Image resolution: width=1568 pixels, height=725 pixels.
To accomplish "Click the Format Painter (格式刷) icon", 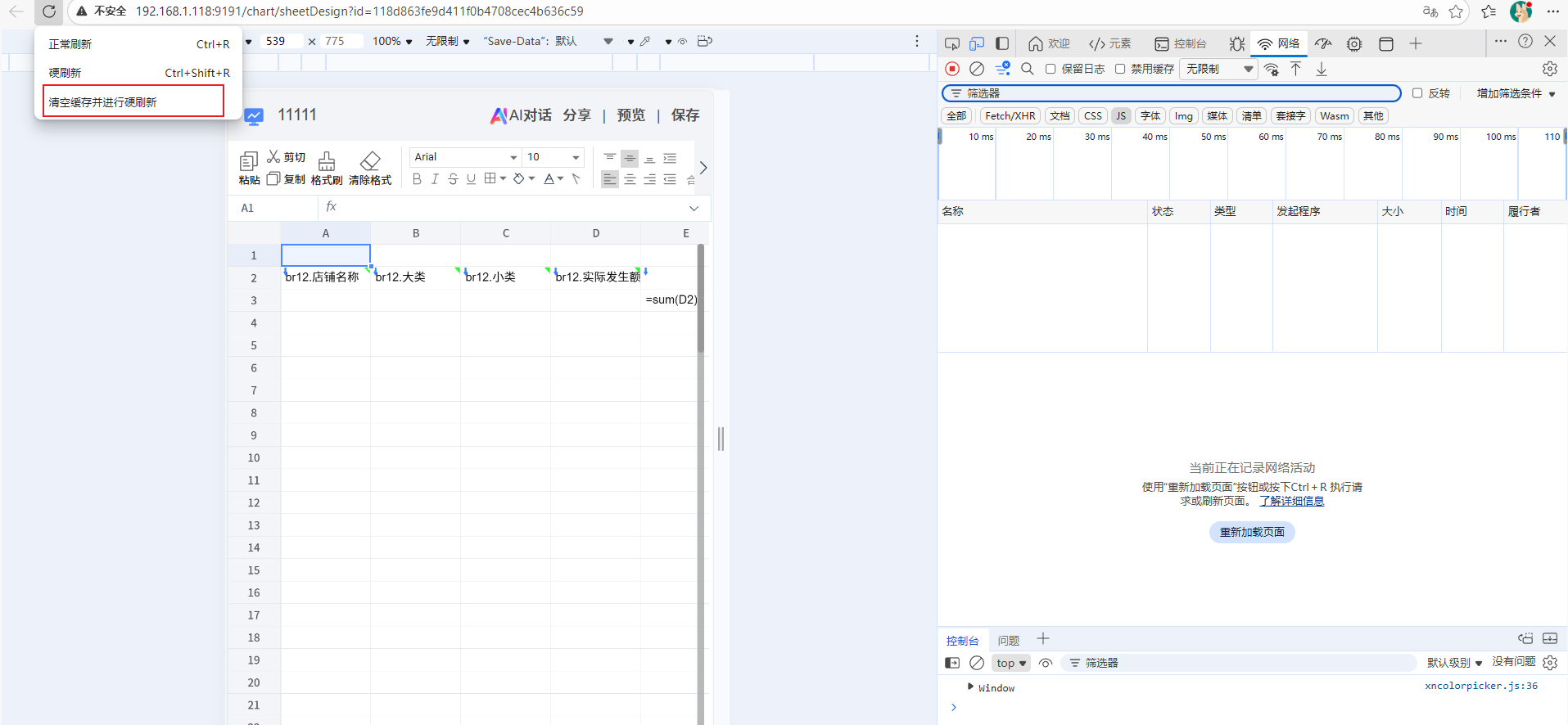I will point(327,161).
